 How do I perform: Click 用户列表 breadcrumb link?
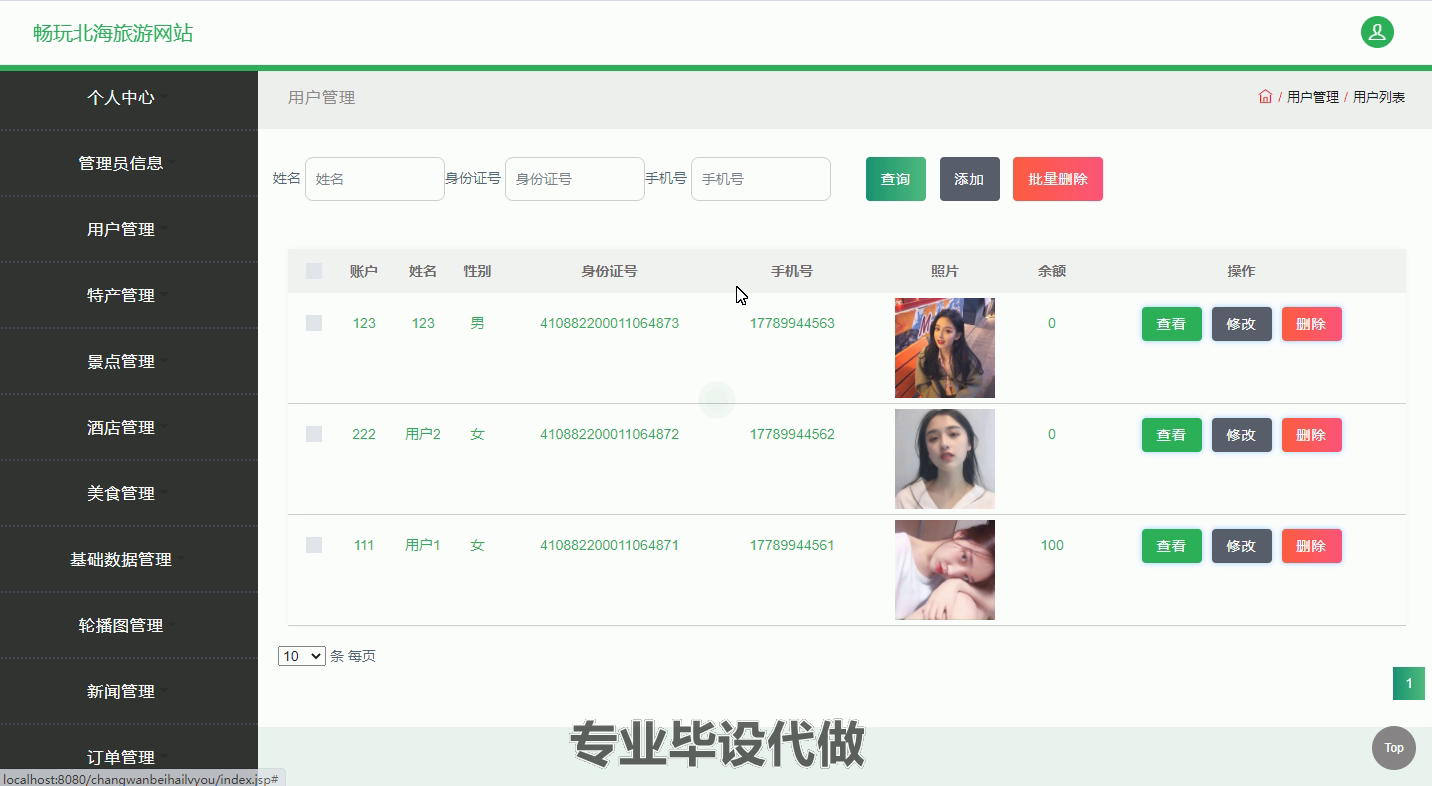coord(1379,97)
